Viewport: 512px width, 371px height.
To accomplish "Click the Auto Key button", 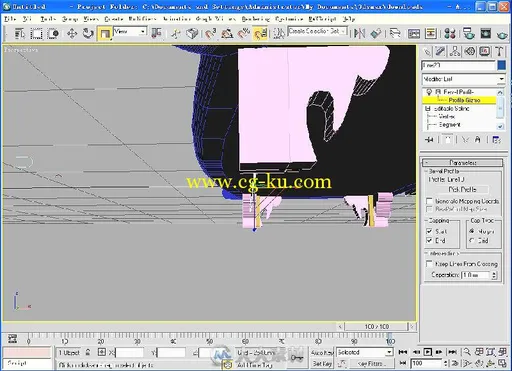I will coord(322,352).
